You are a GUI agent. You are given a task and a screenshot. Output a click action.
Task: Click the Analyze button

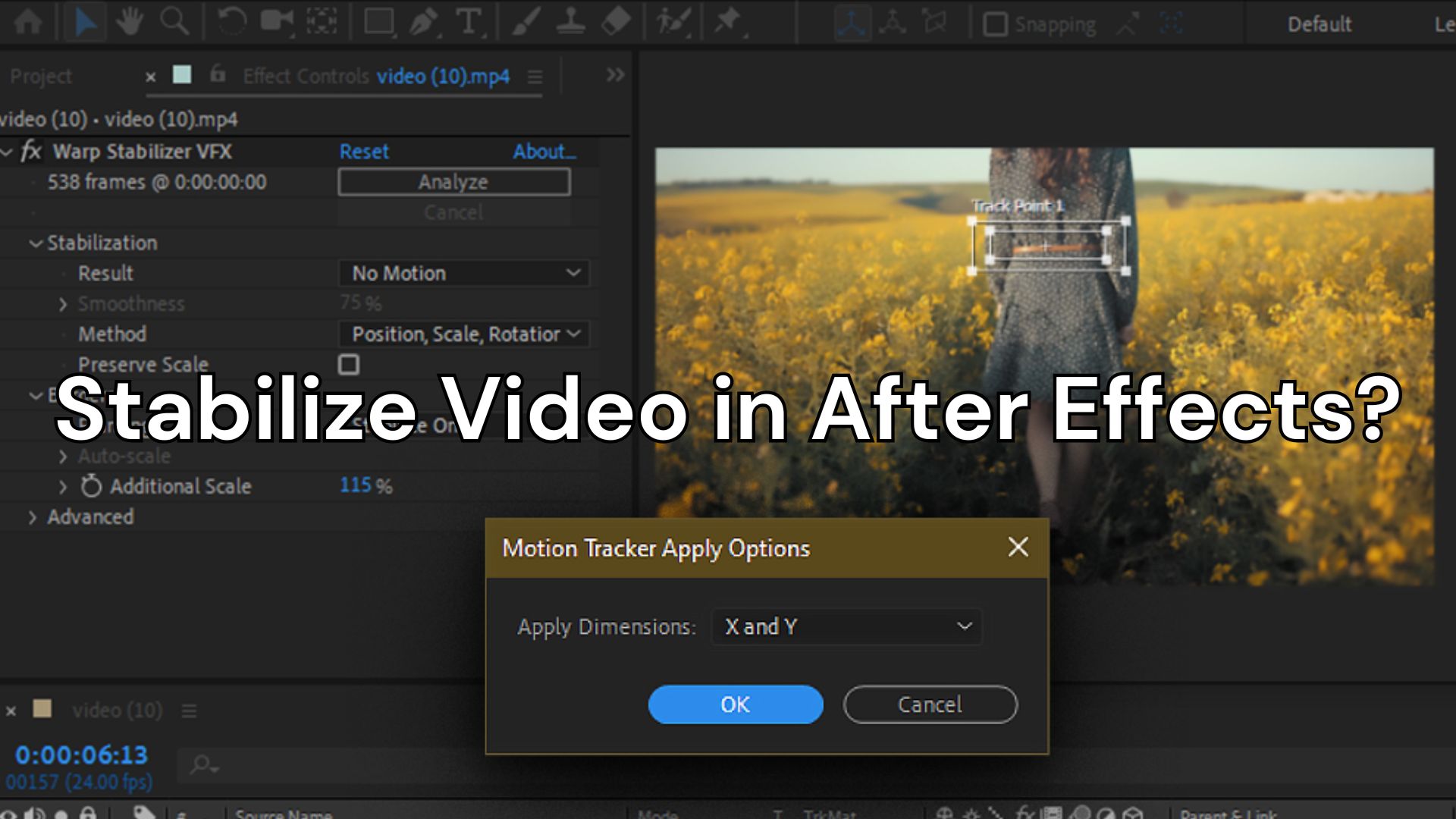pos(454,182)
